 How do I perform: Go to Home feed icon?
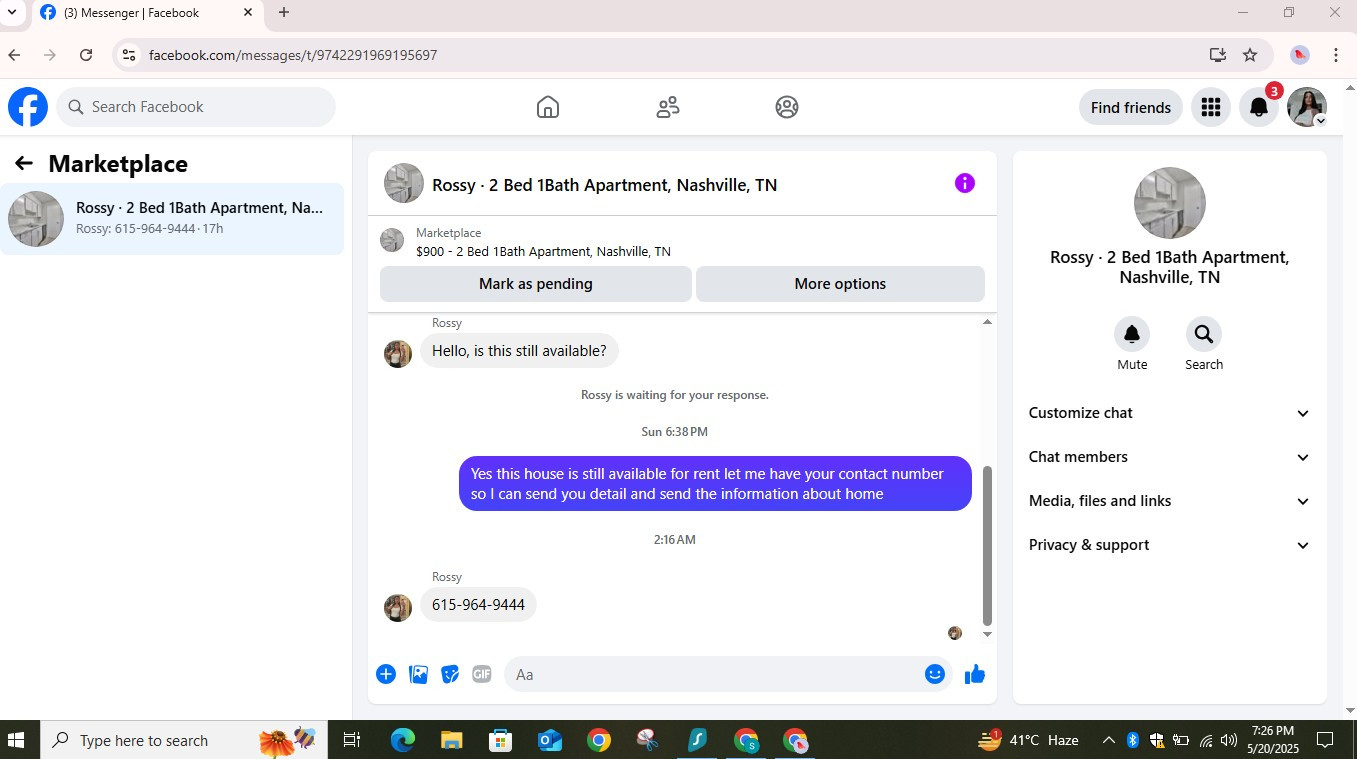tap(548, 107)
